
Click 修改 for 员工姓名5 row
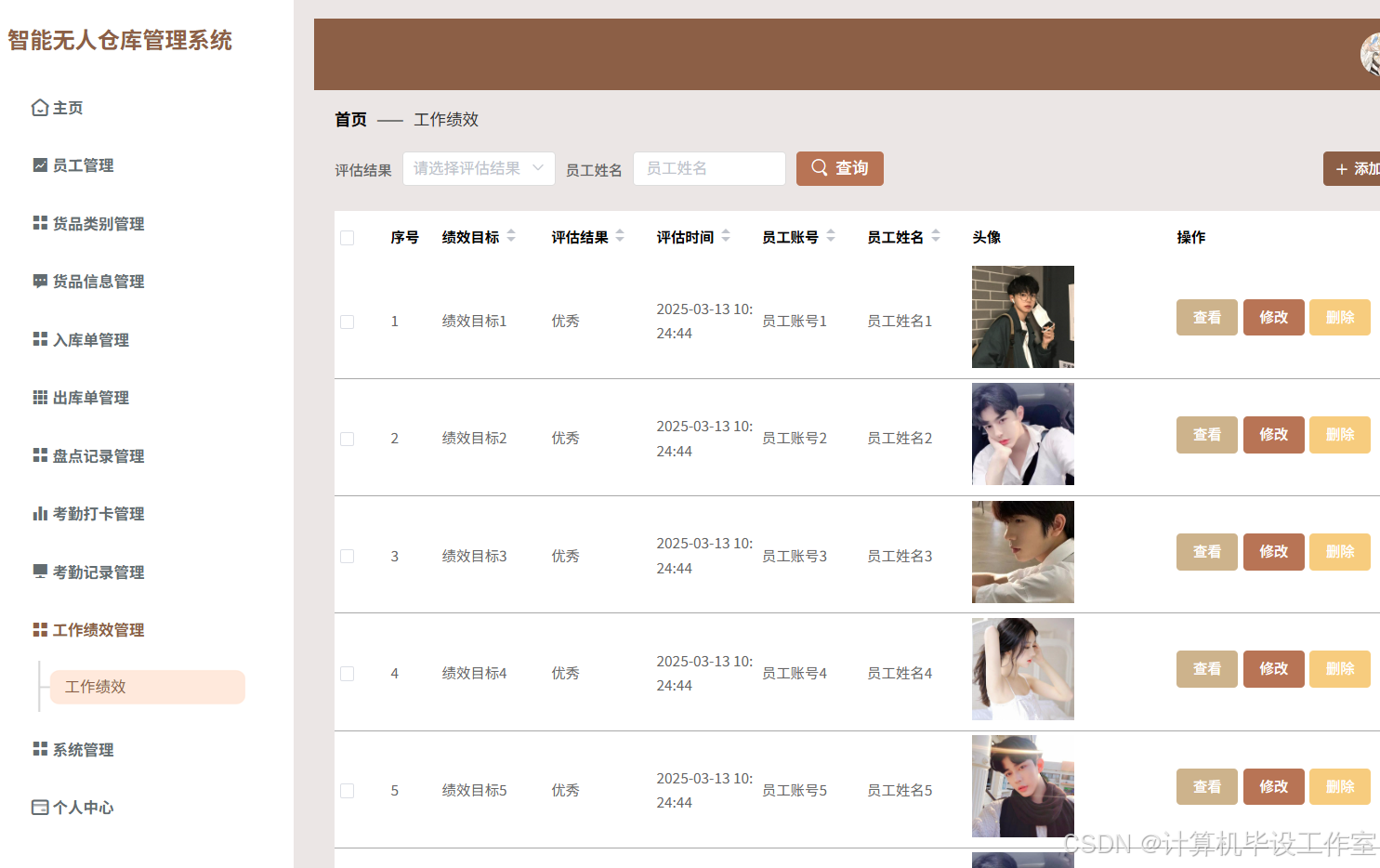coord(1274,786)
